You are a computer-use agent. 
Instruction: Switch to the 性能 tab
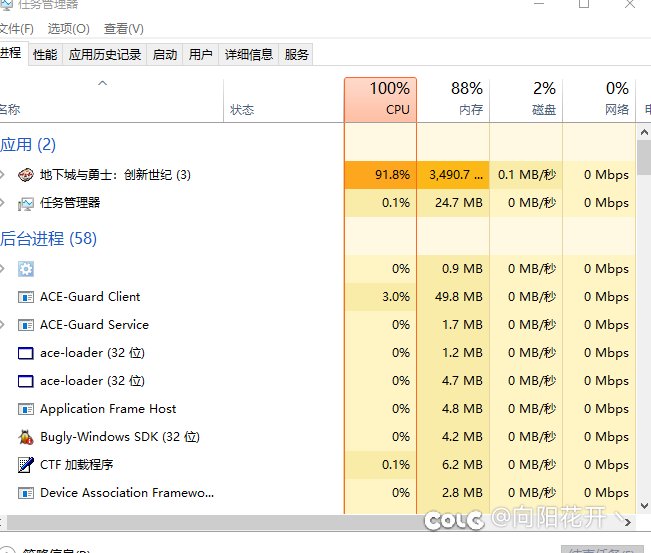click(x=45, y=55)
